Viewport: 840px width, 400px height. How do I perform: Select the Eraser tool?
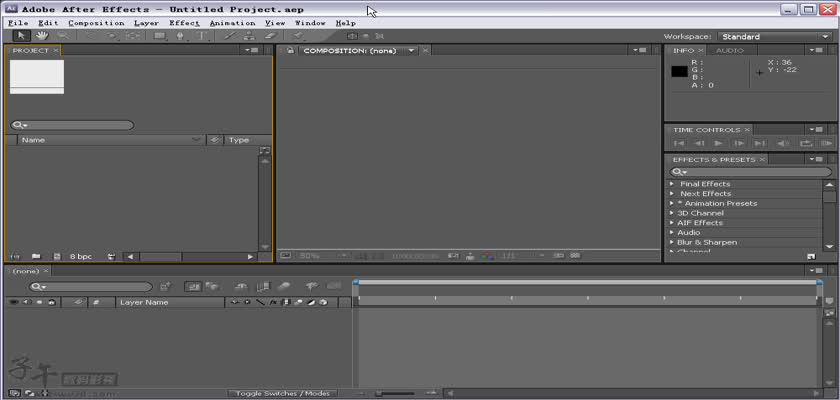click(x=271, y=36)
